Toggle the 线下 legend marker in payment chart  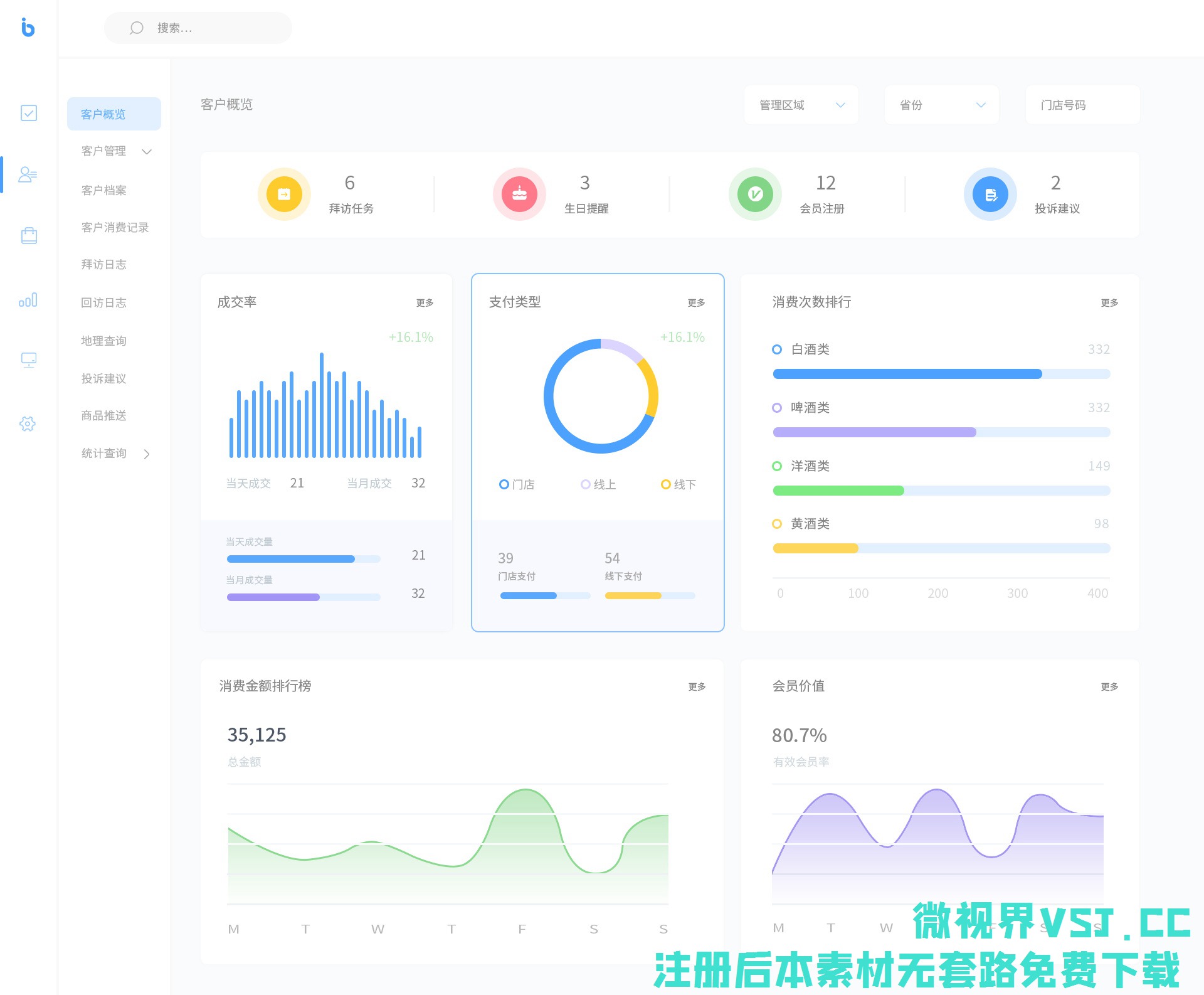click(665, 484)
